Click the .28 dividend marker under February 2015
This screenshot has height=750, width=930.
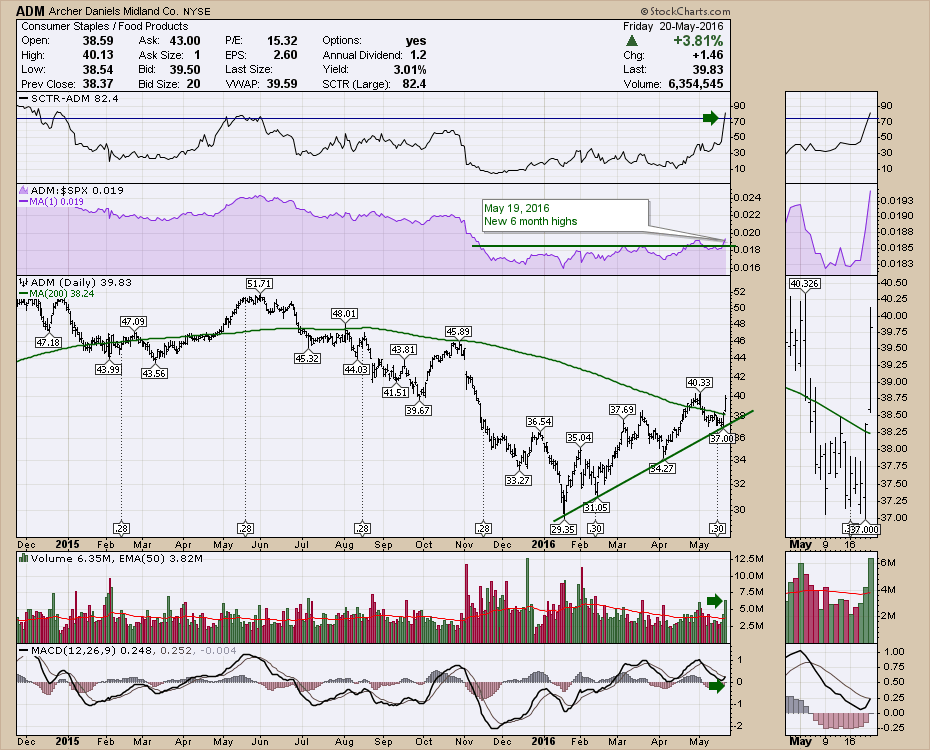[x=121, y=528]
